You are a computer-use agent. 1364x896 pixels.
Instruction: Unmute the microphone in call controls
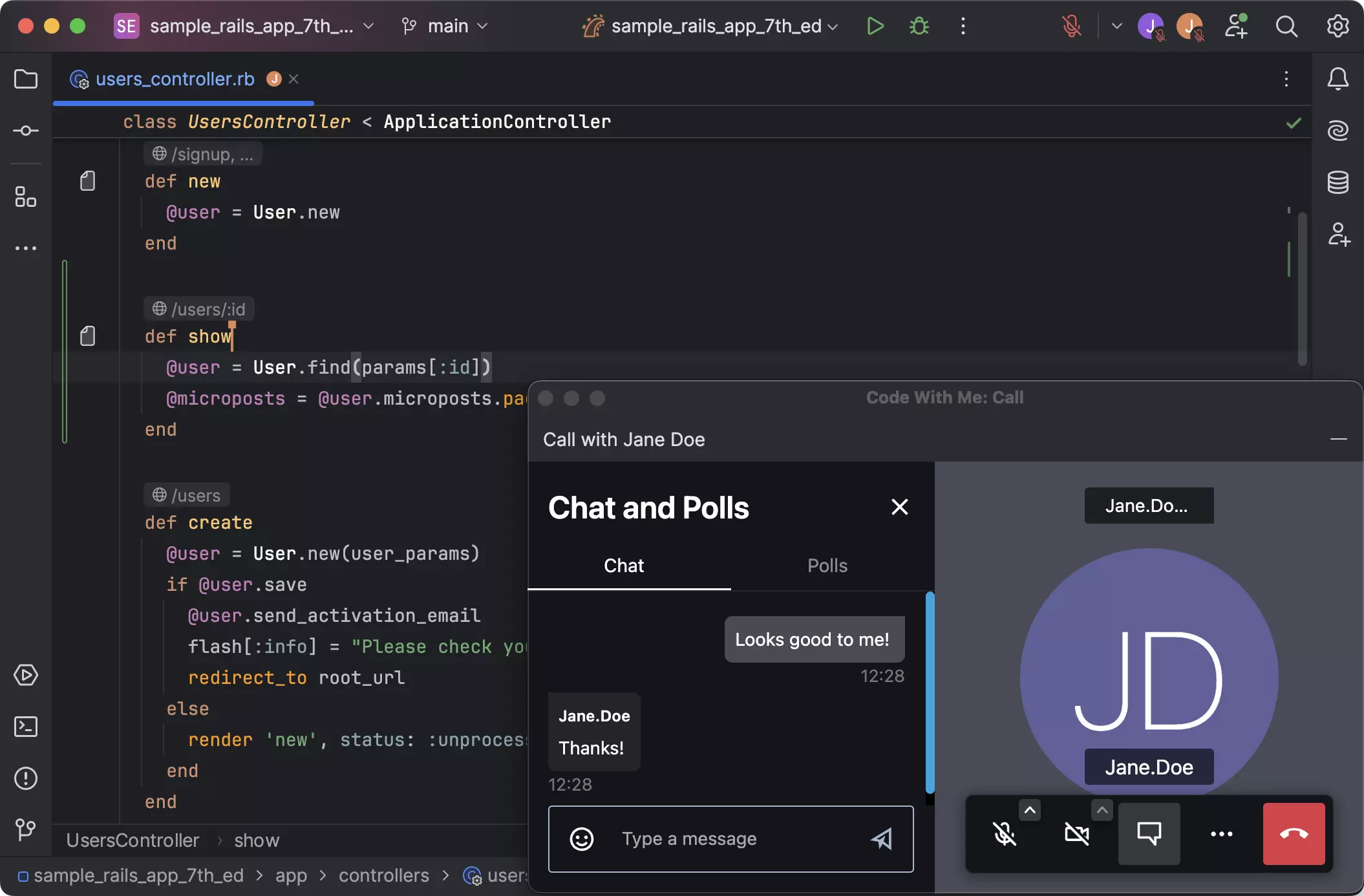tap(1004, 834)
